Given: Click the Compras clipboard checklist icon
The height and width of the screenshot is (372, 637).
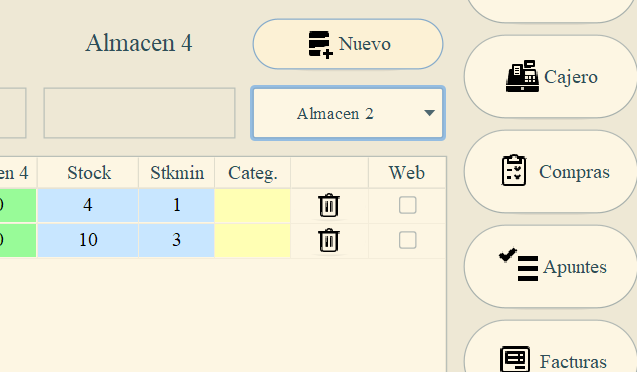Looking at the screenshot, I should [514, 171].
